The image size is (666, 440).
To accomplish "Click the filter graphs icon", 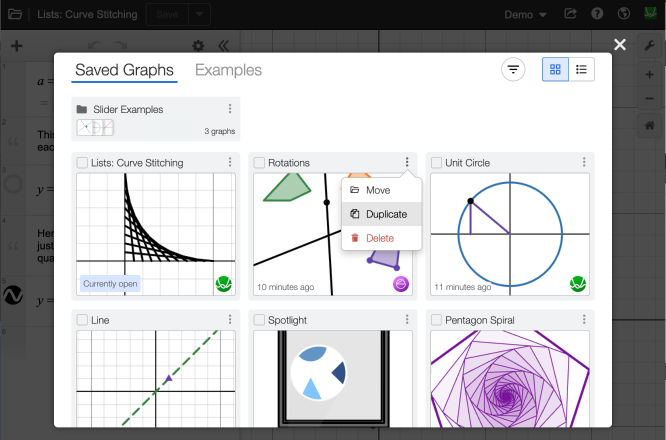I will click(x=513, y=70).
